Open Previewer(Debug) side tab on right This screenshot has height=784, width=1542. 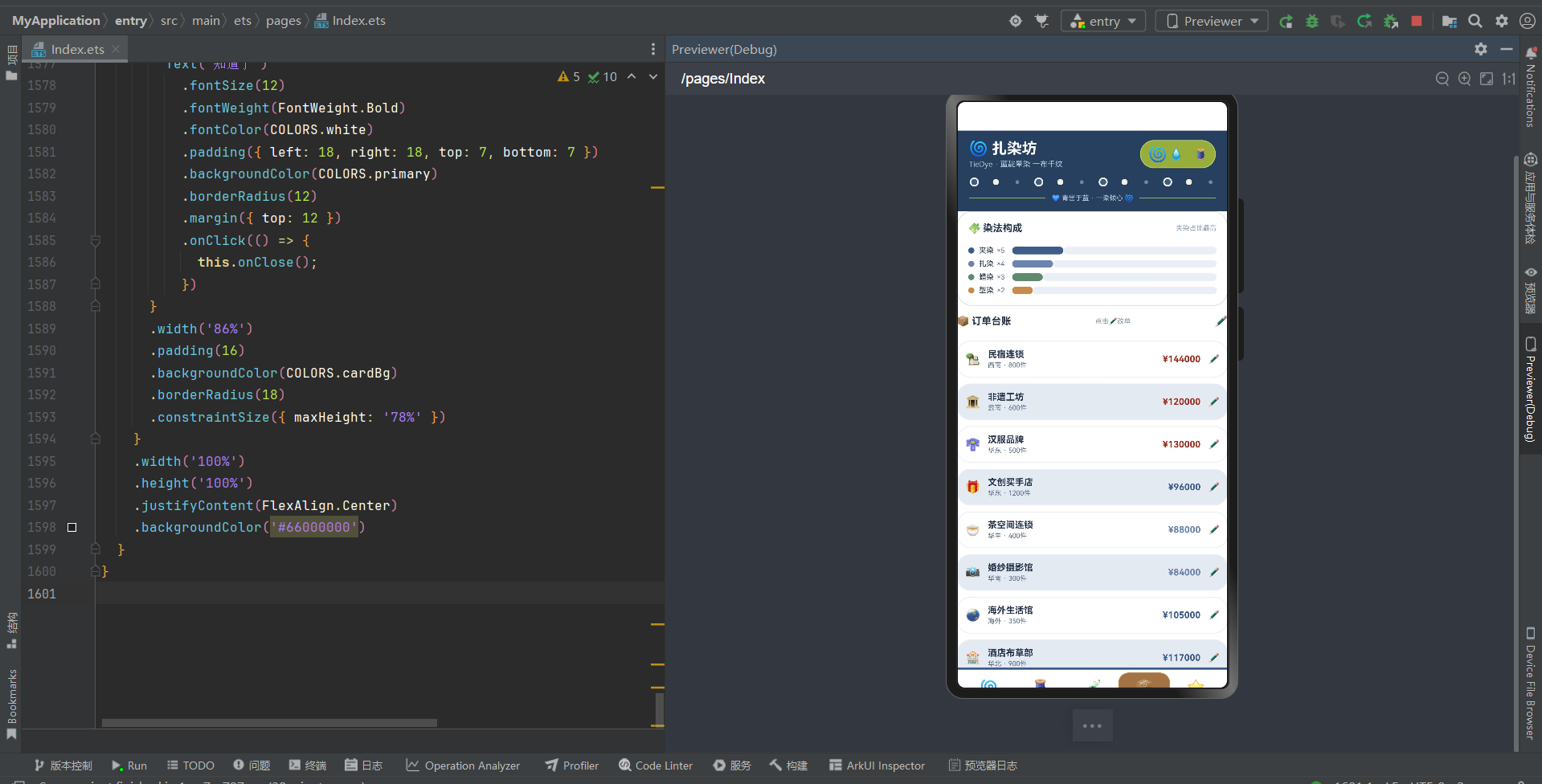coord(1531,390)
